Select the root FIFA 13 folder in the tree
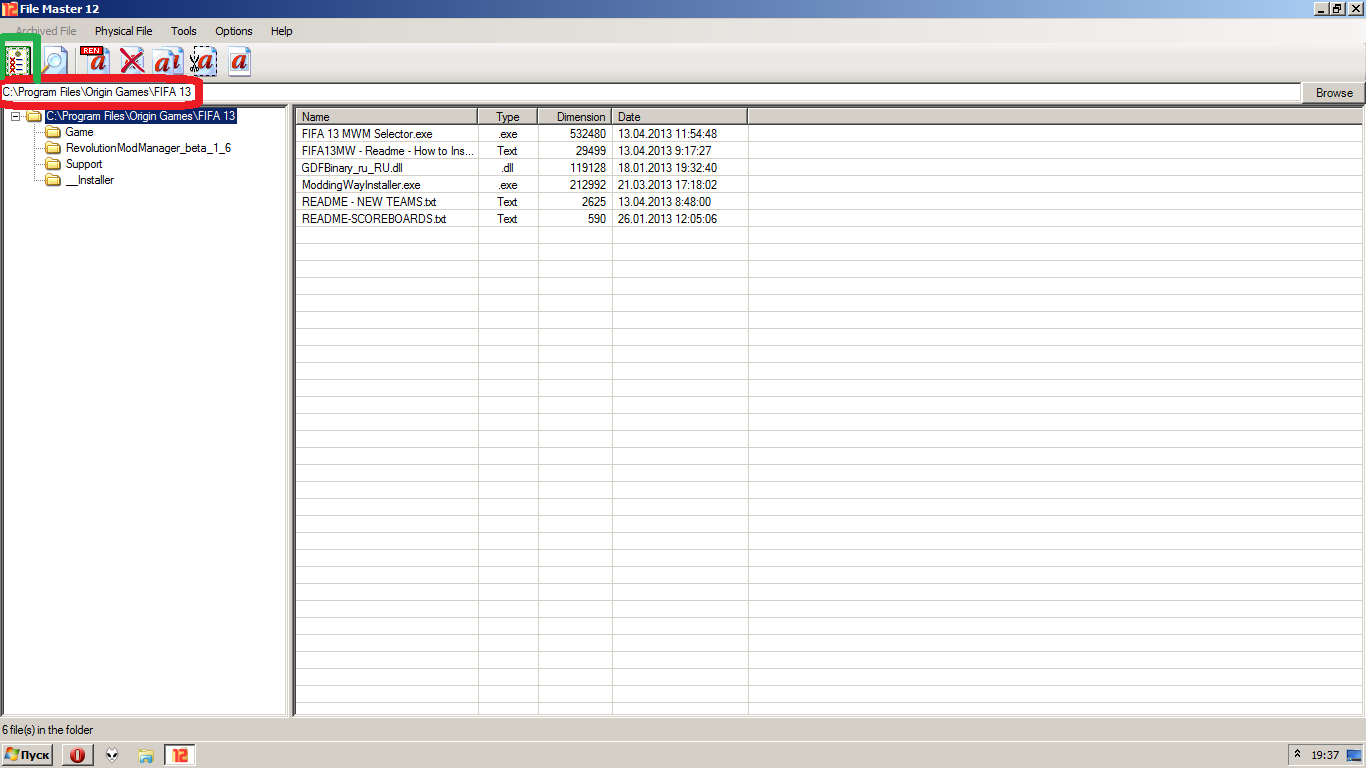The width and height of the screenshot is (1366, 768). [x=141, y=116]
